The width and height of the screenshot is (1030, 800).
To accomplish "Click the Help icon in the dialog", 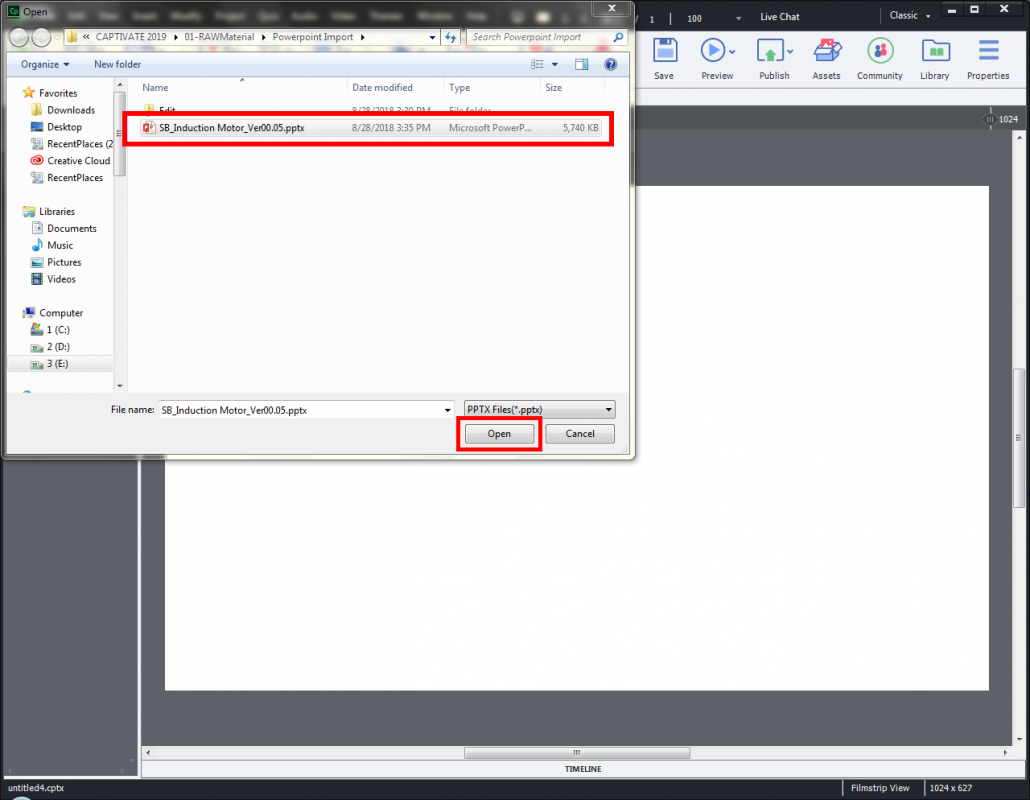I will tap(610, 63).
